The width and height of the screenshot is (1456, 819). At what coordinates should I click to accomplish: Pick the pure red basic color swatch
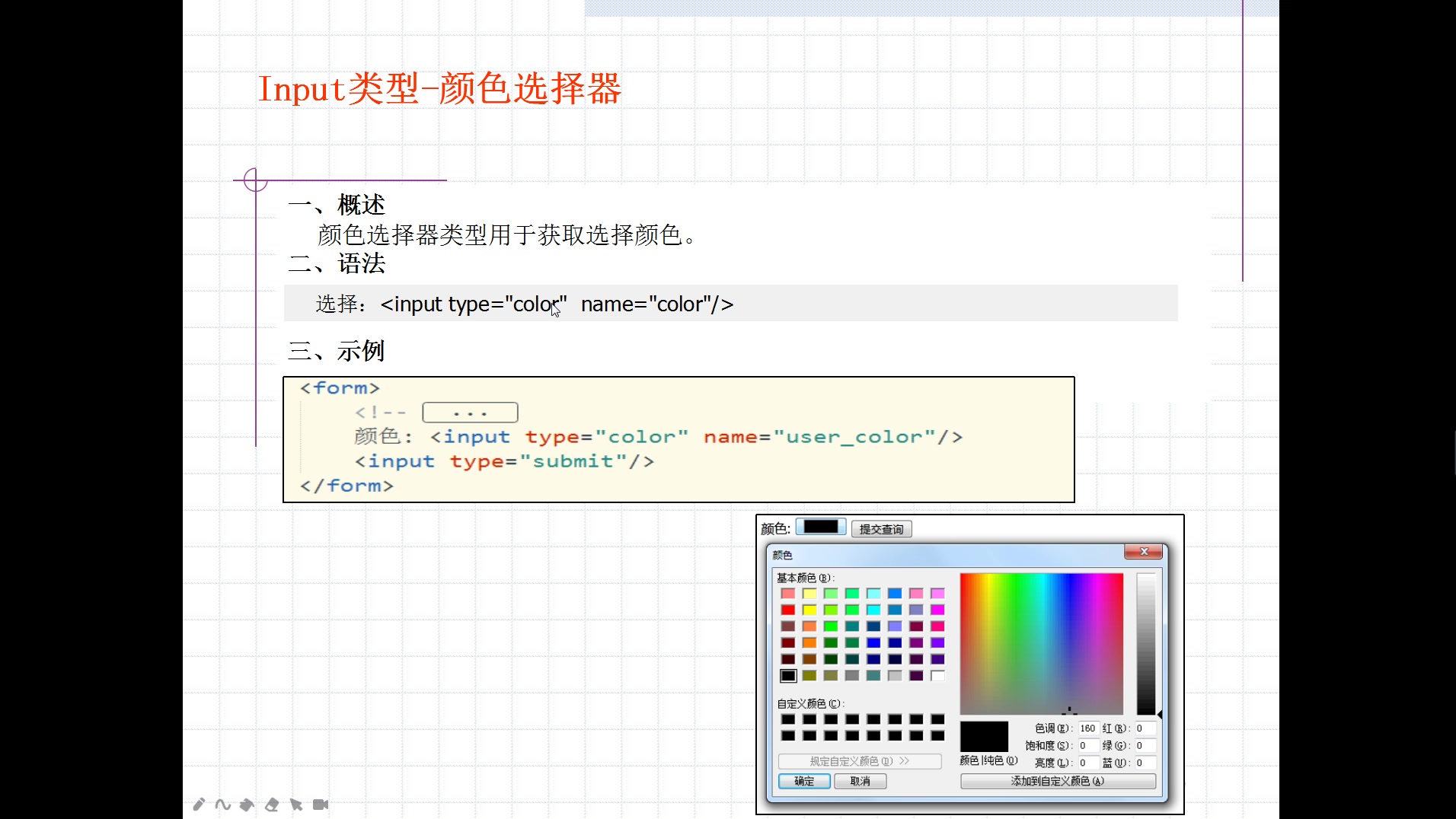788,610
